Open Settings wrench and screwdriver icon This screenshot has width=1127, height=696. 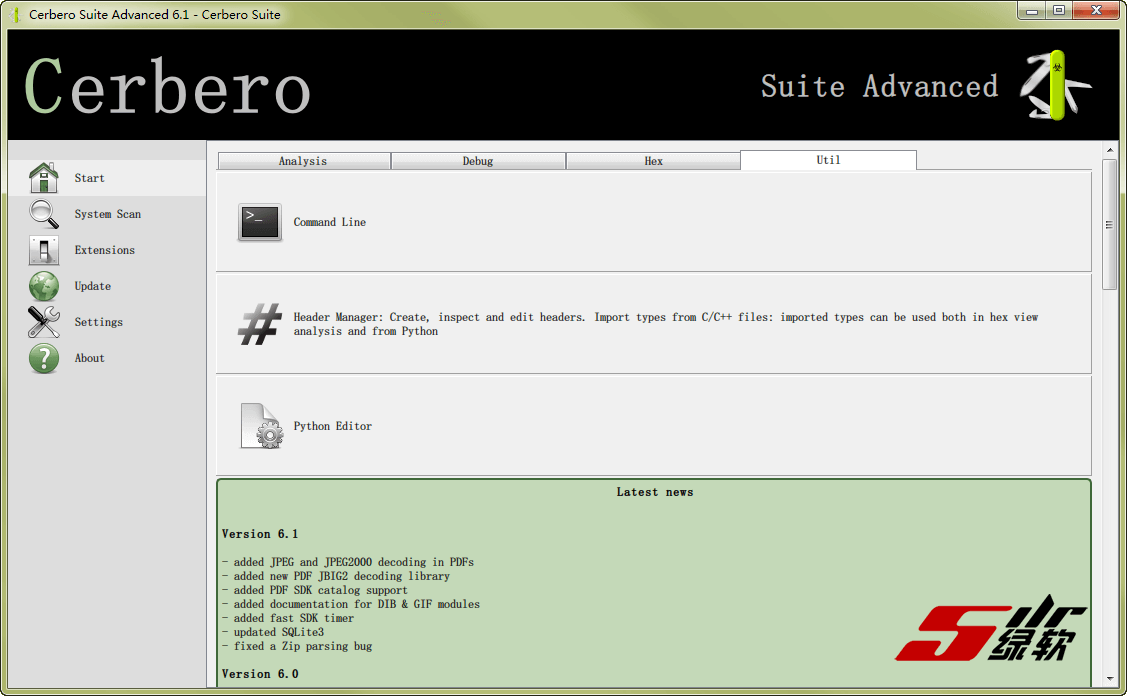[x=44, y=322]
